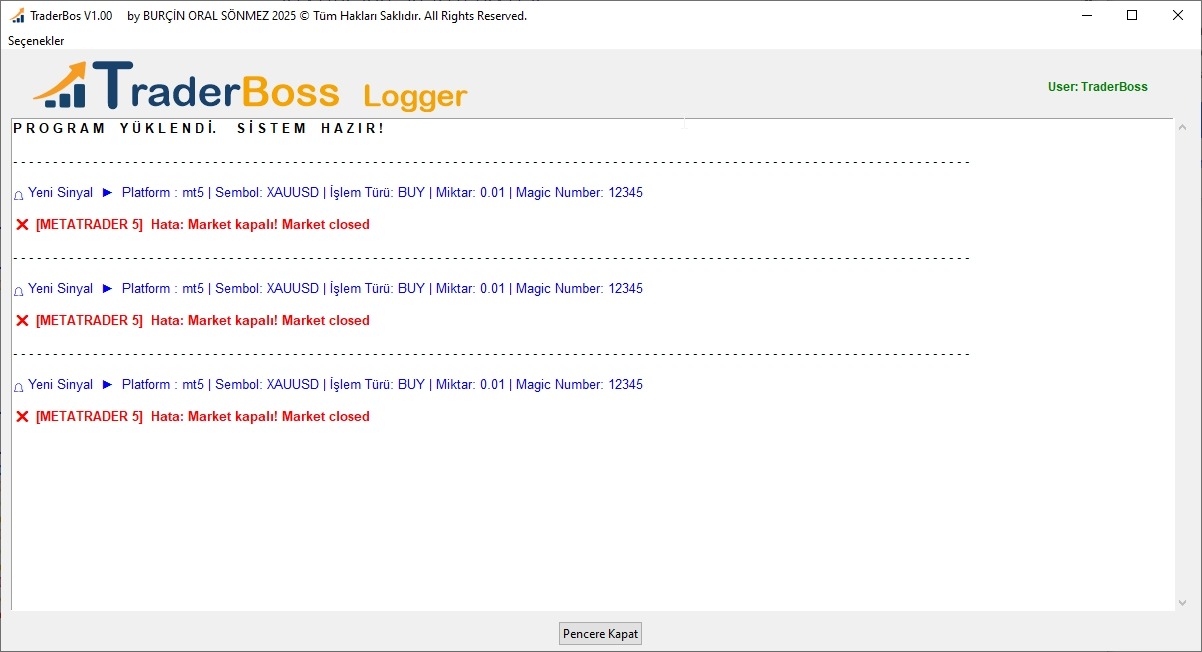Click the red X on the first Market closed error
Image resolution: width=1202 pixels, height=652 pixels.
click(x=22, y=224)
